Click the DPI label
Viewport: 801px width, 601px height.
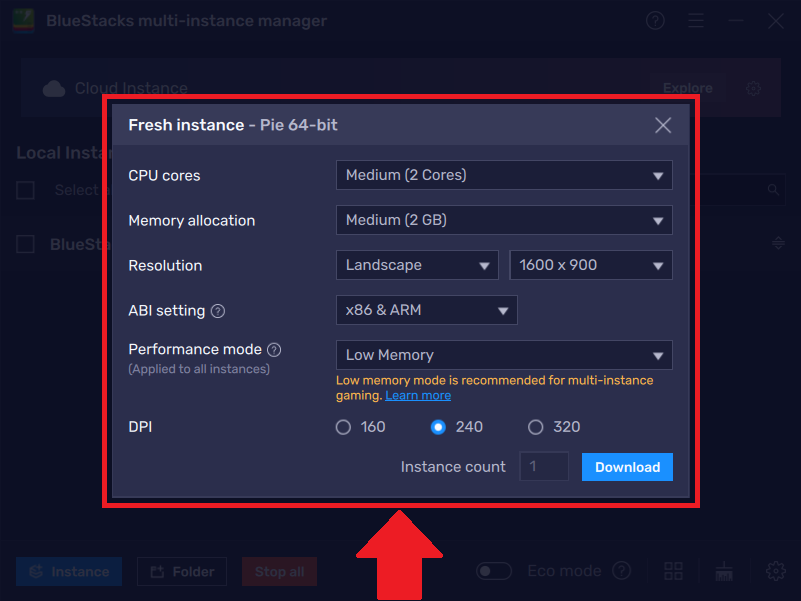[140, 427]
